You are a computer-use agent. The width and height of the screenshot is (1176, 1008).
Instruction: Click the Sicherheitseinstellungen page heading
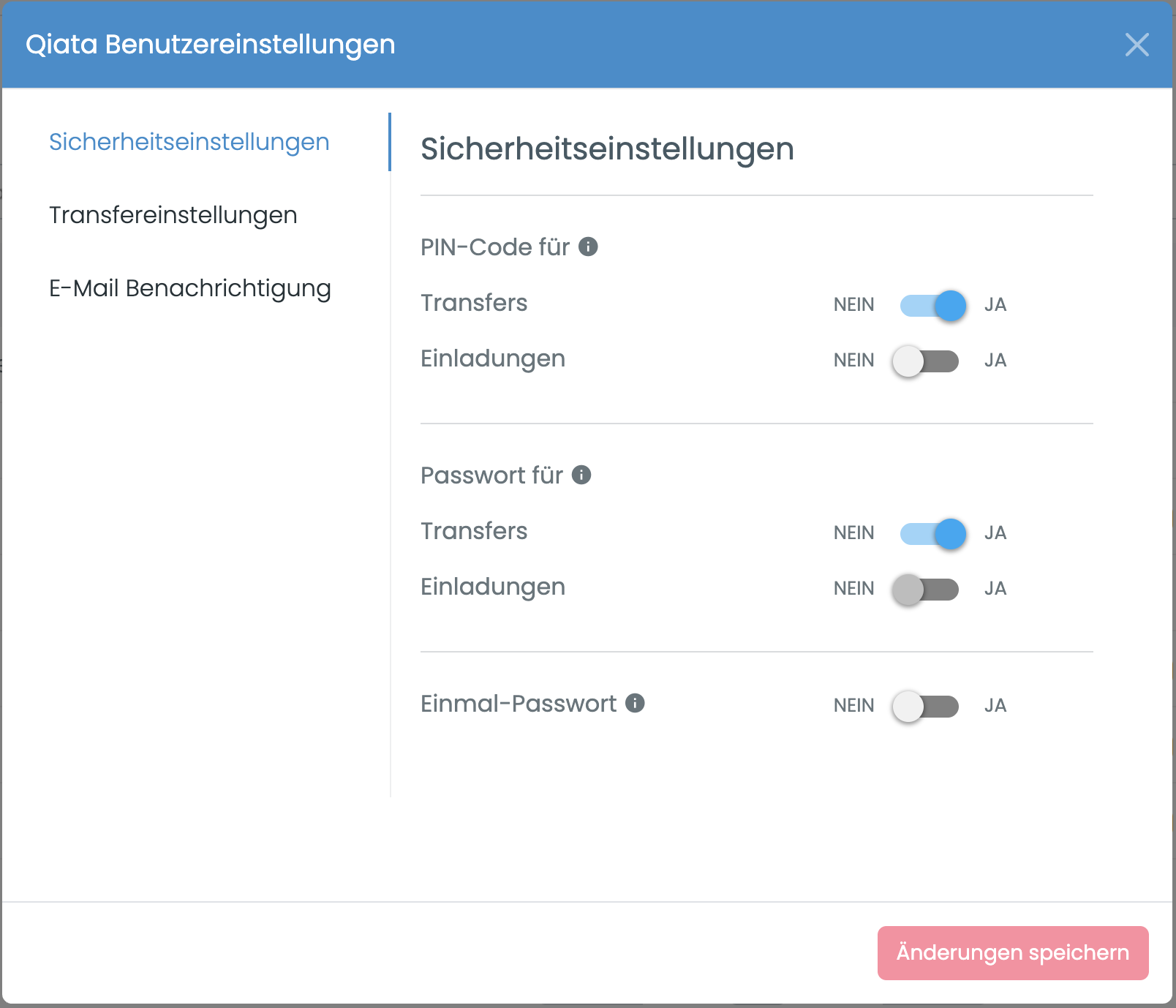click(607, 148)
